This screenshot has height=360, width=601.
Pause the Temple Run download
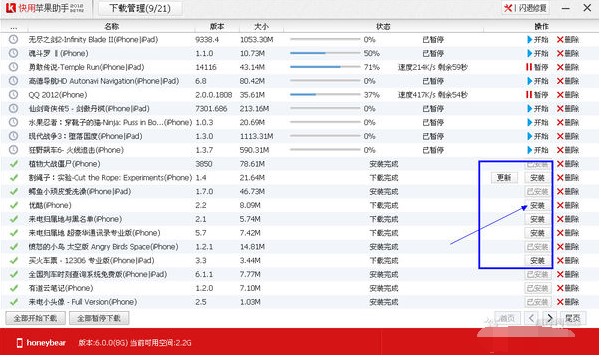[x=537, y=67]
